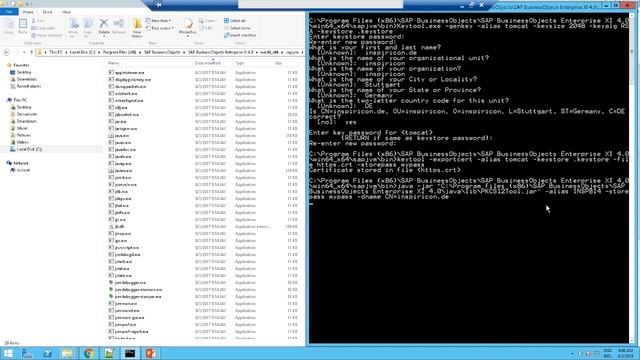Image resolution: width=640 pixels, height=360 pixels.
Task: Open the Windows Start button
Action: point(7,353)
